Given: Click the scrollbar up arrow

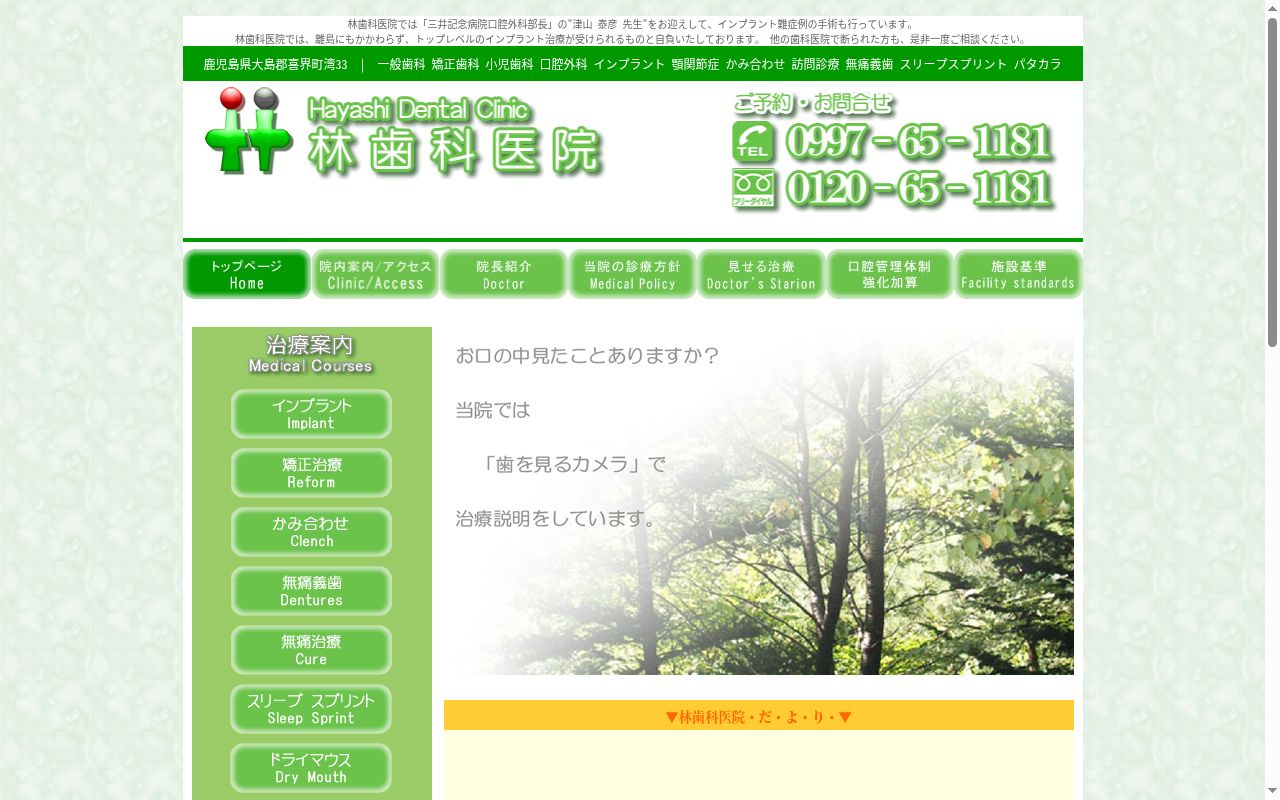Looking at the screenshot, I should (x=1272, y=8).
